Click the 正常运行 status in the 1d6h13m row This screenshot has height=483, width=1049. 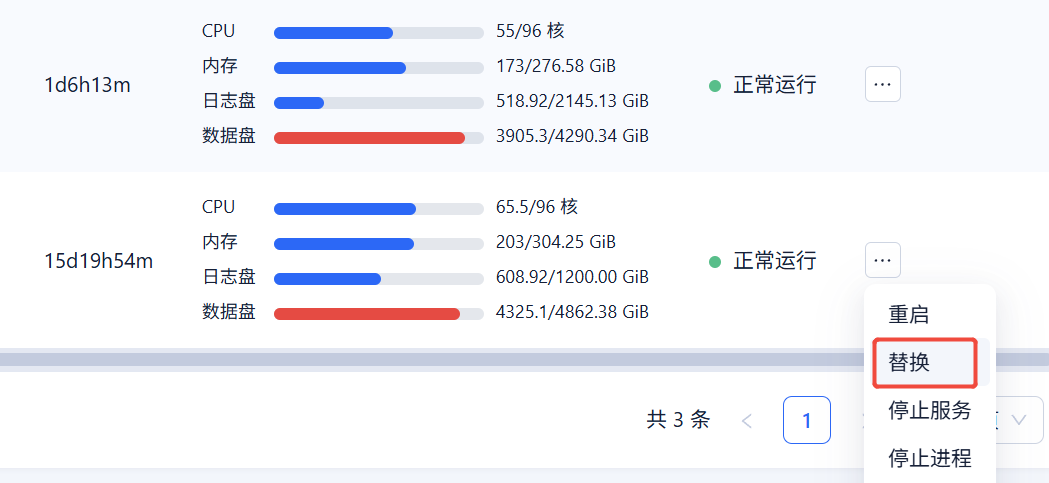[774, 86]
